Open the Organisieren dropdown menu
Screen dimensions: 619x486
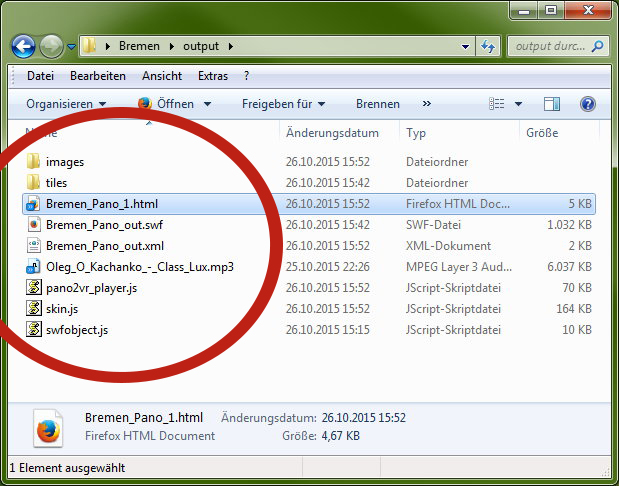[x=66, y=104]
